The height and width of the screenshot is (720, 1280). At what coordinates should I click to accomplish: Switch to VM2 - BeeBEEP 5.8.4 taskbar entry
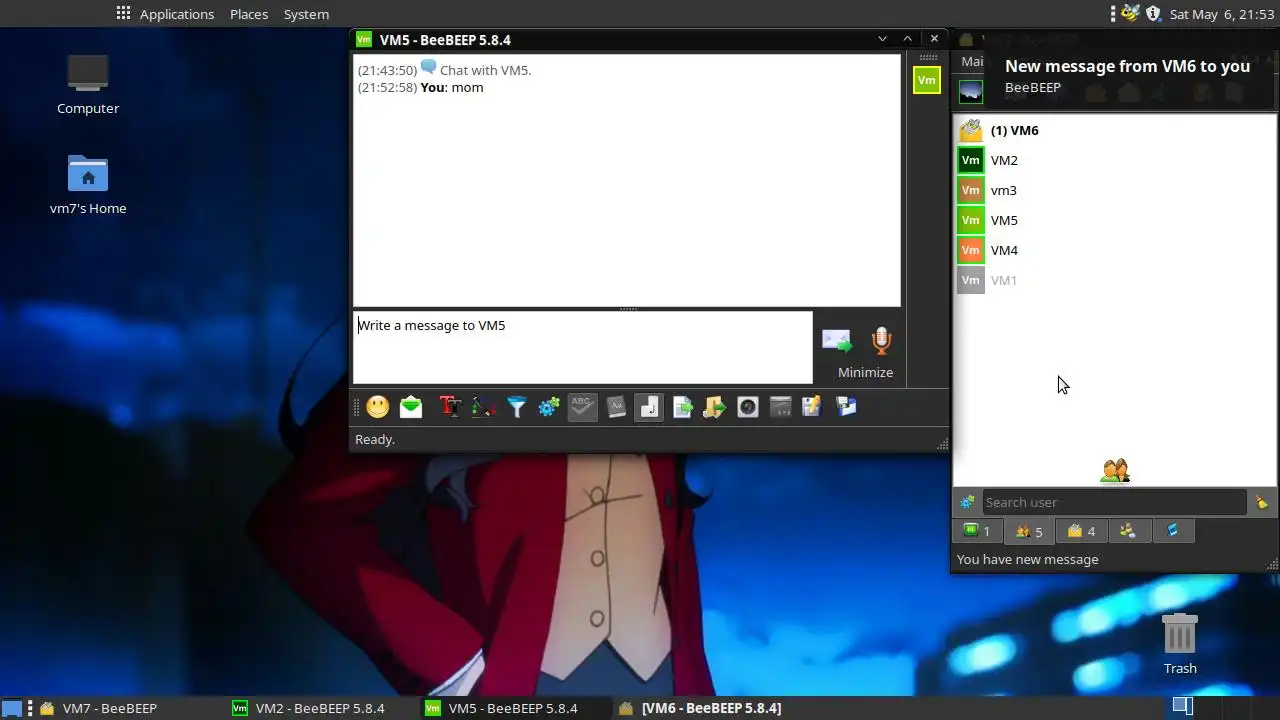point(320,708)
